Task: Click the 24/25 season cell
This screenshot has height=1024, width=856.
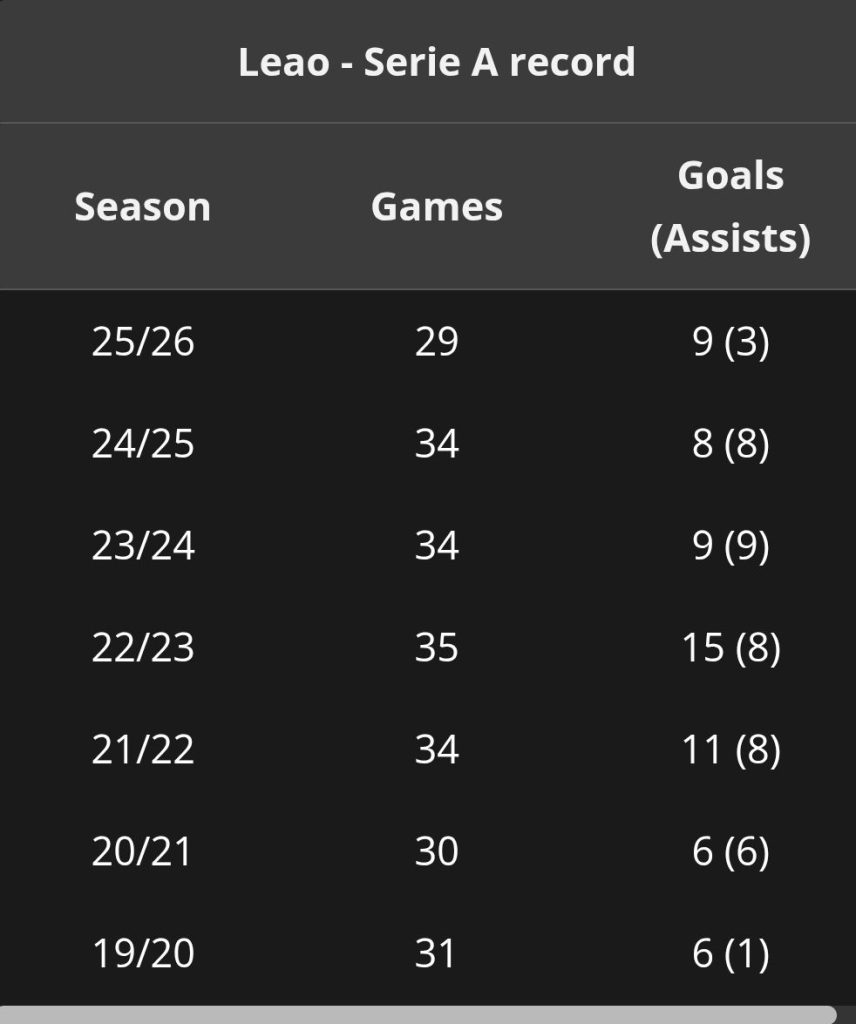Action: 142,443
